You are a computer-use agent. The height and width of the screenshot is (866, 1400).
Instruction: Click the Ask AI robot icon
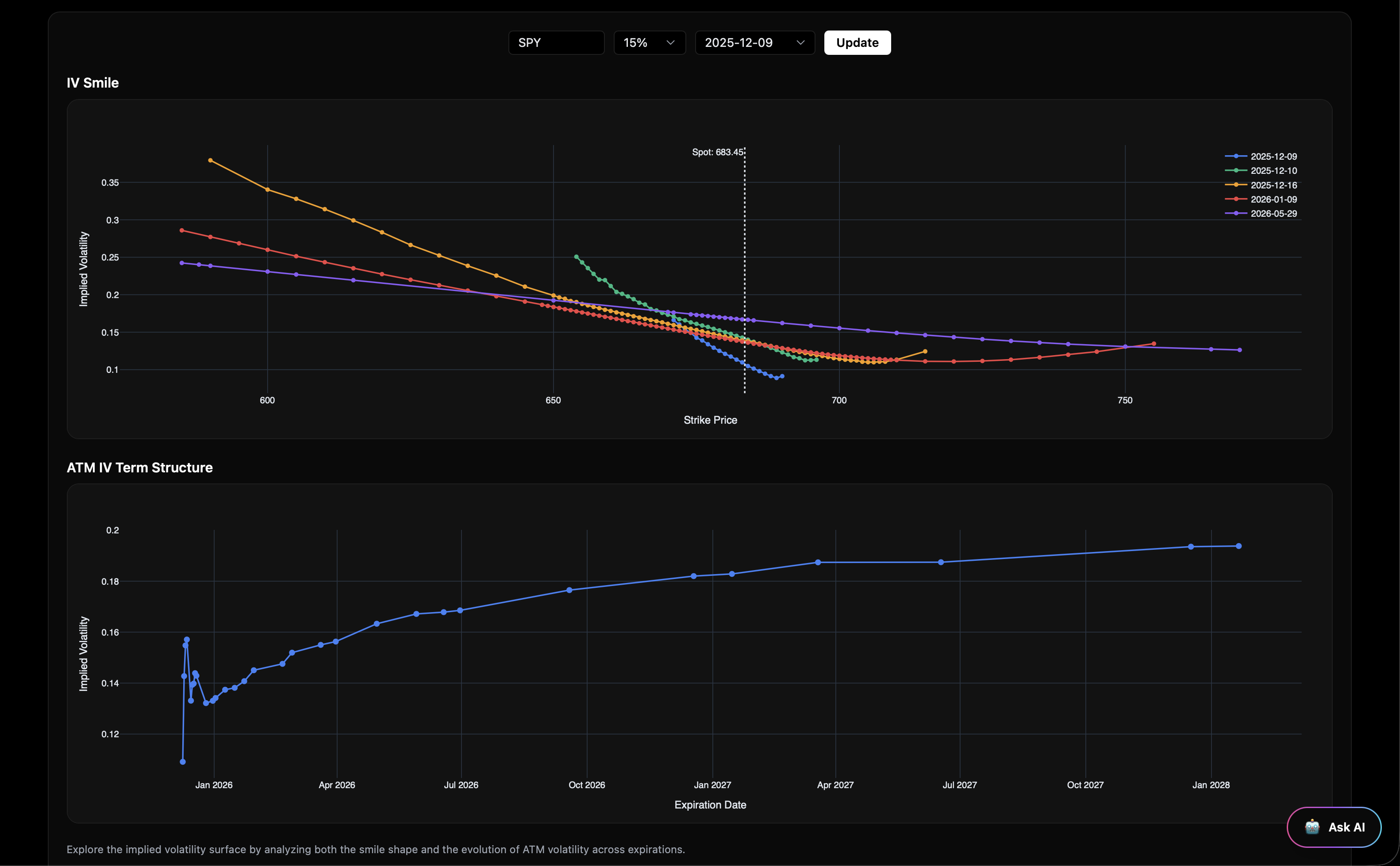[x=1312, y=827]
